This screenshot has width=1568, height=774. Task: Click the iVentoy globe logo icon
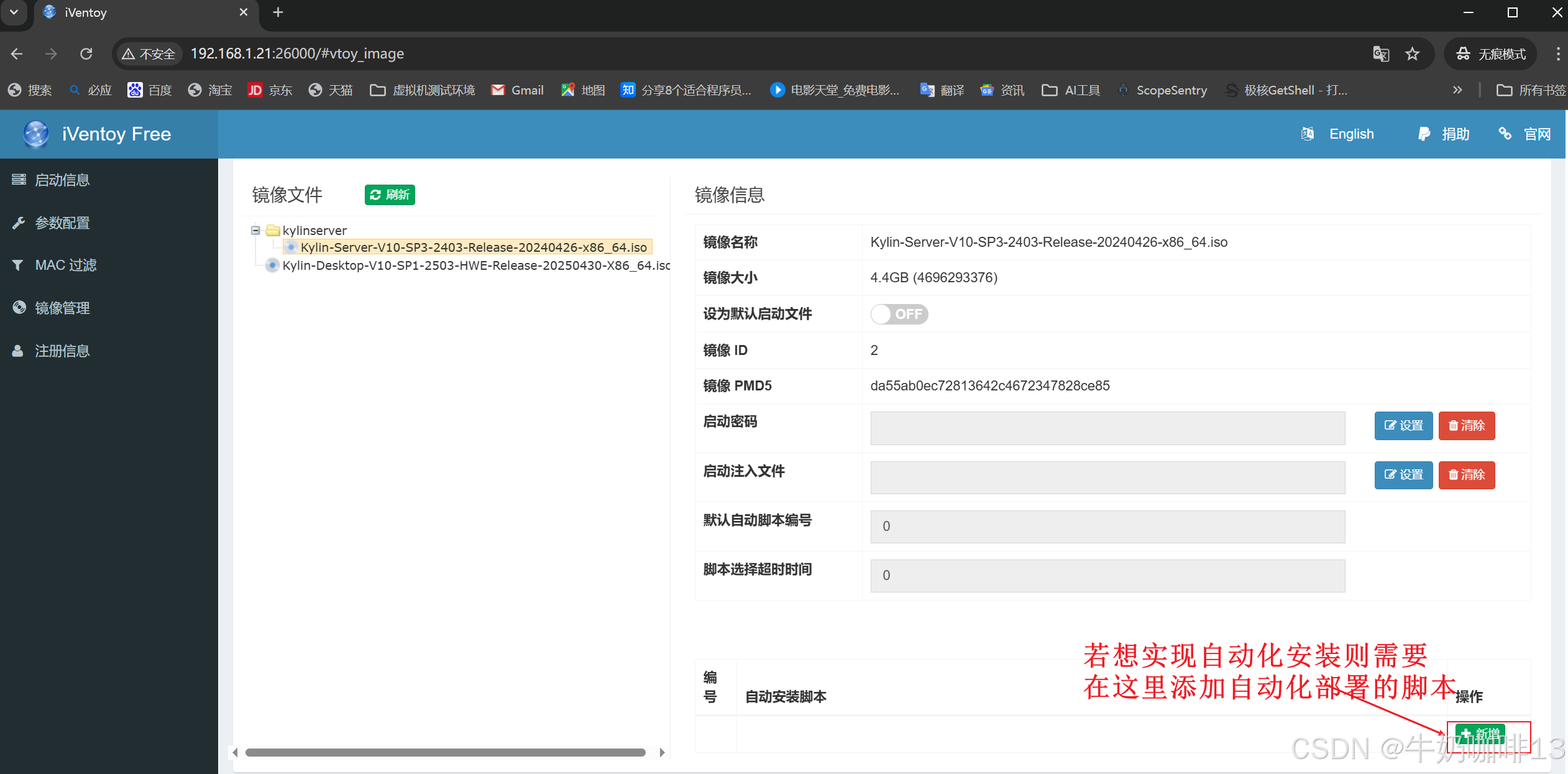click(x=36, y=134)
